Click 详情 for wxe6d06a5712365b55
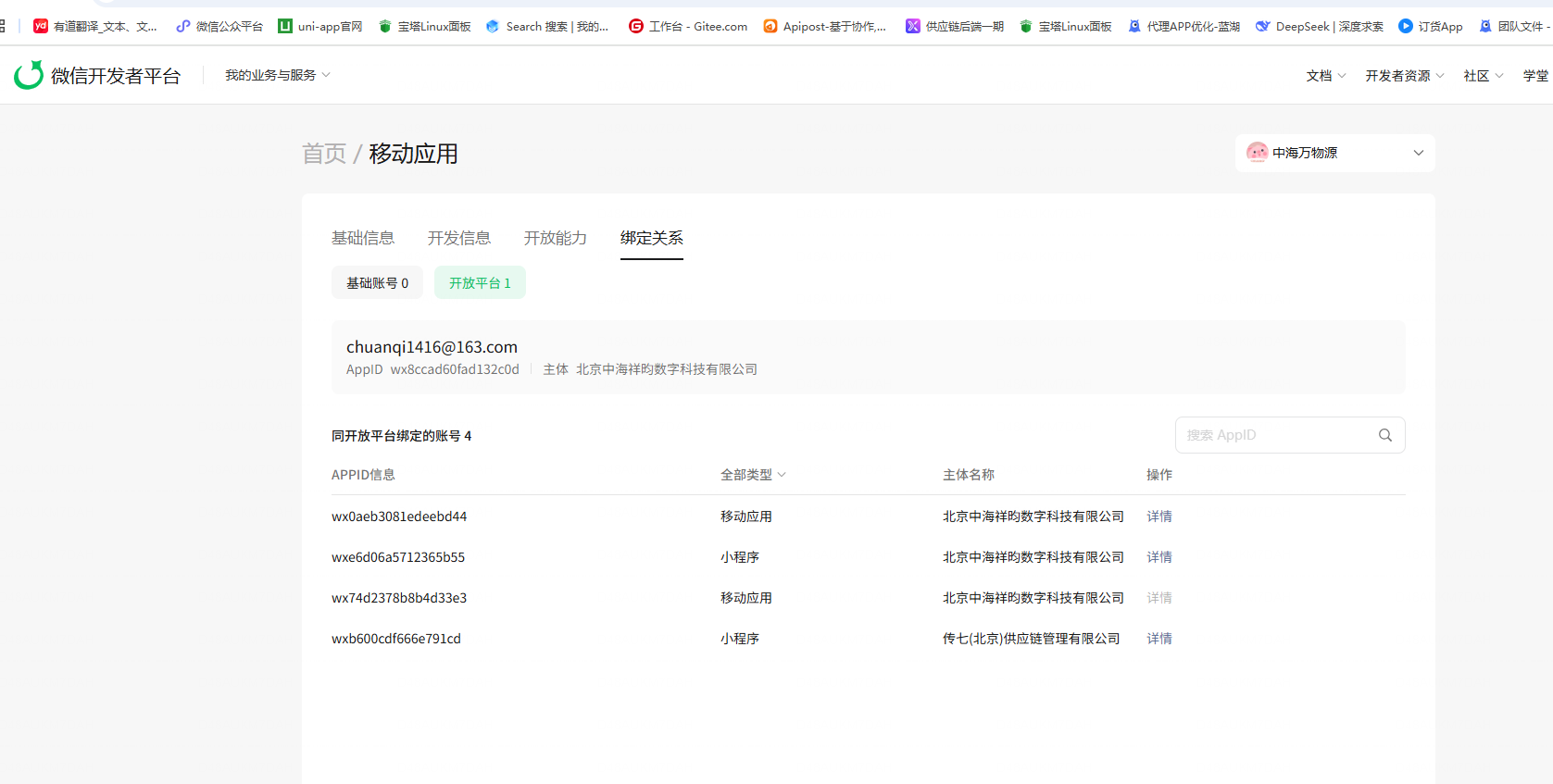The height and width of the screenshot is (784, 1553). tap(1159, 557)
